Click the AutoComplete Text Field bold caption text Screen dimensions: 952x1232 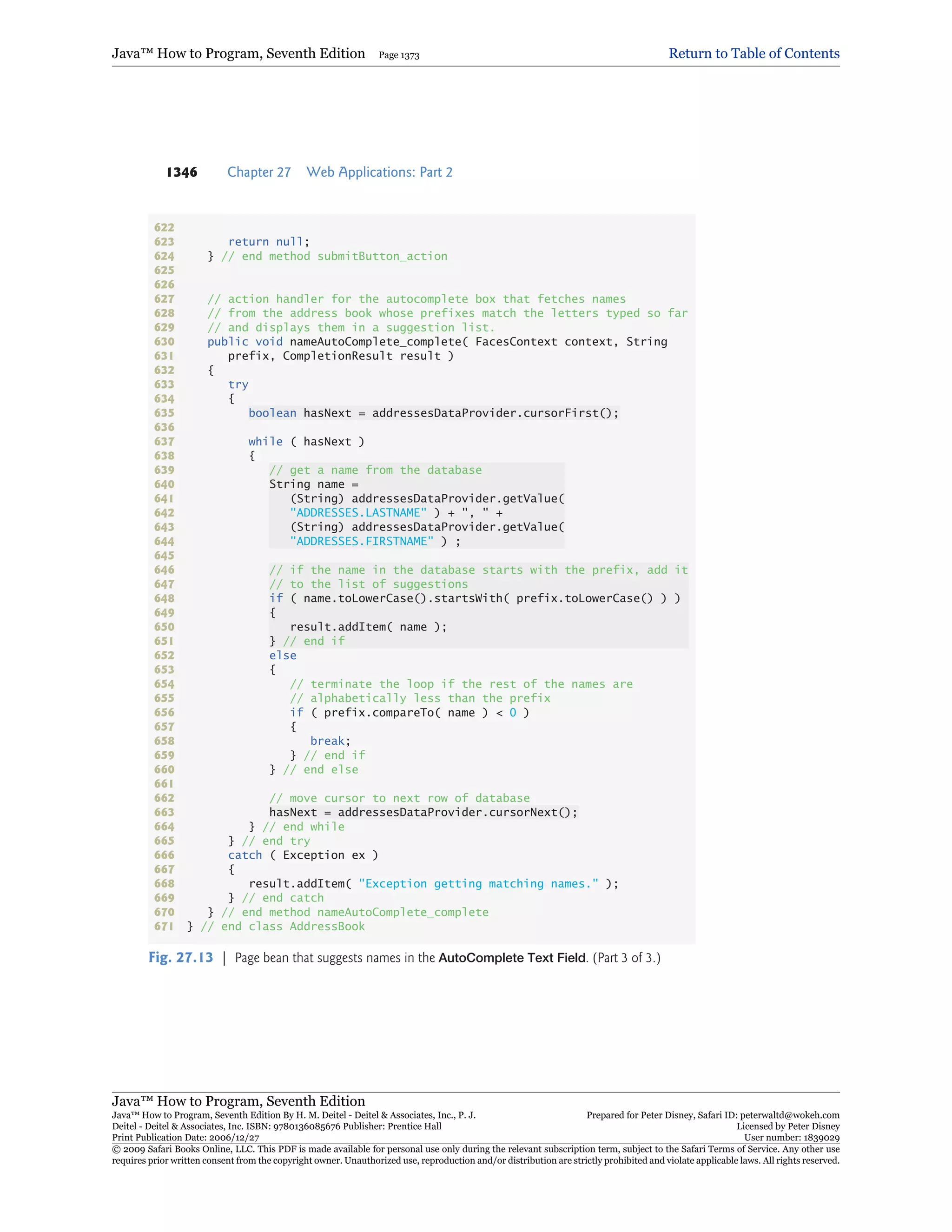(x=512, y=958)
